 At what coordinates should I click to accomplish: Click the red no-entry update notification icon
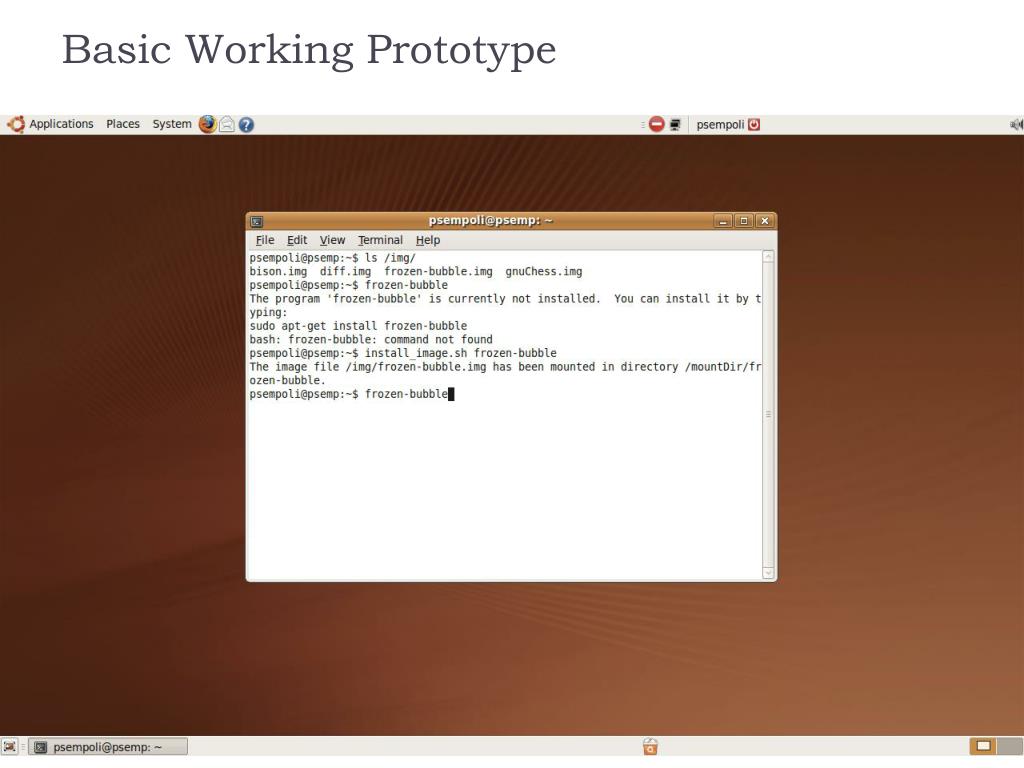coord(656,124)
